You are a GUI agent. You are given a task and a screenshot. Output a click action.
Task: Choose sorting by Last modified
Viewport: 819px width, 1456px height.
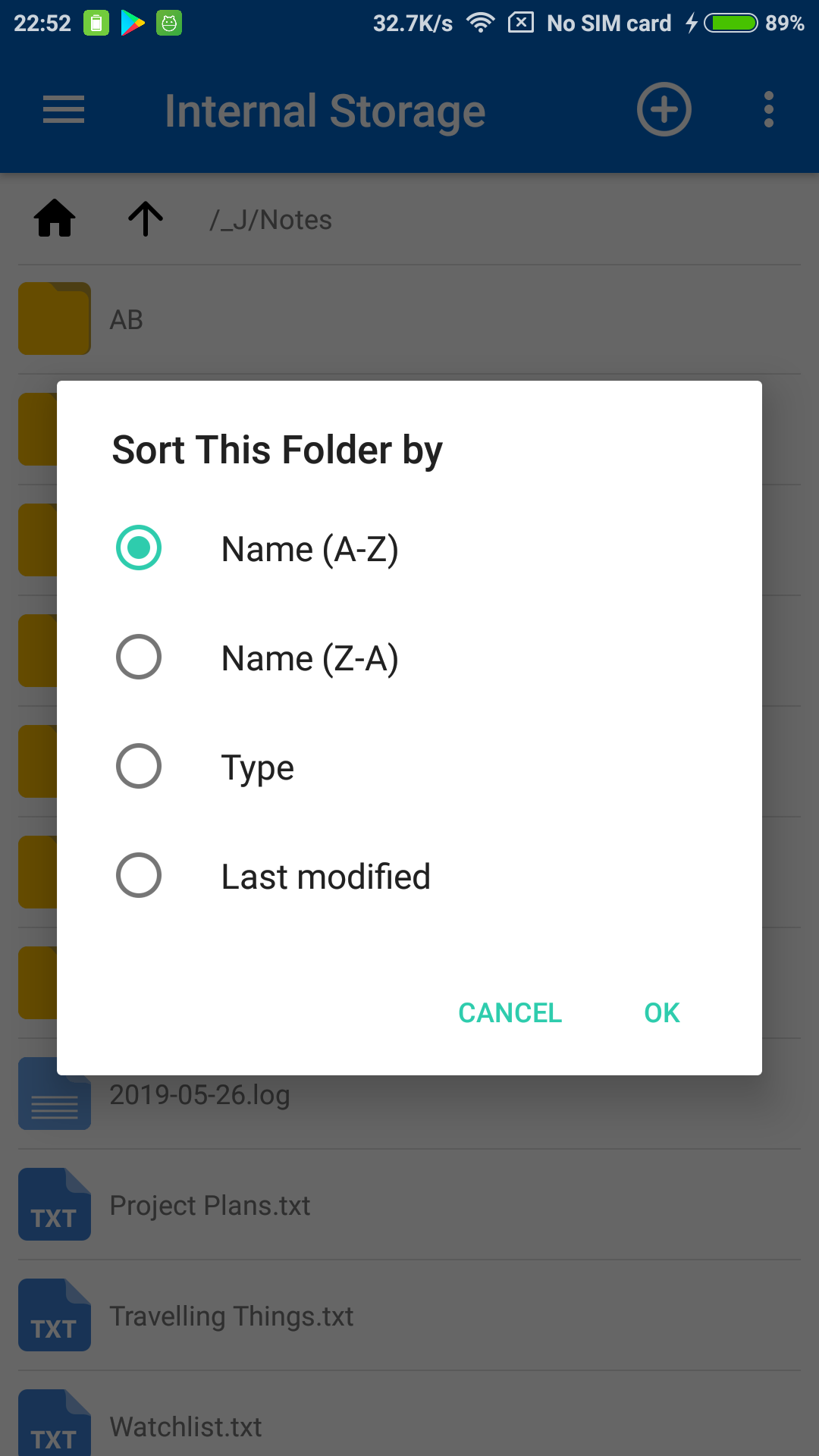(x=139, y=876)
